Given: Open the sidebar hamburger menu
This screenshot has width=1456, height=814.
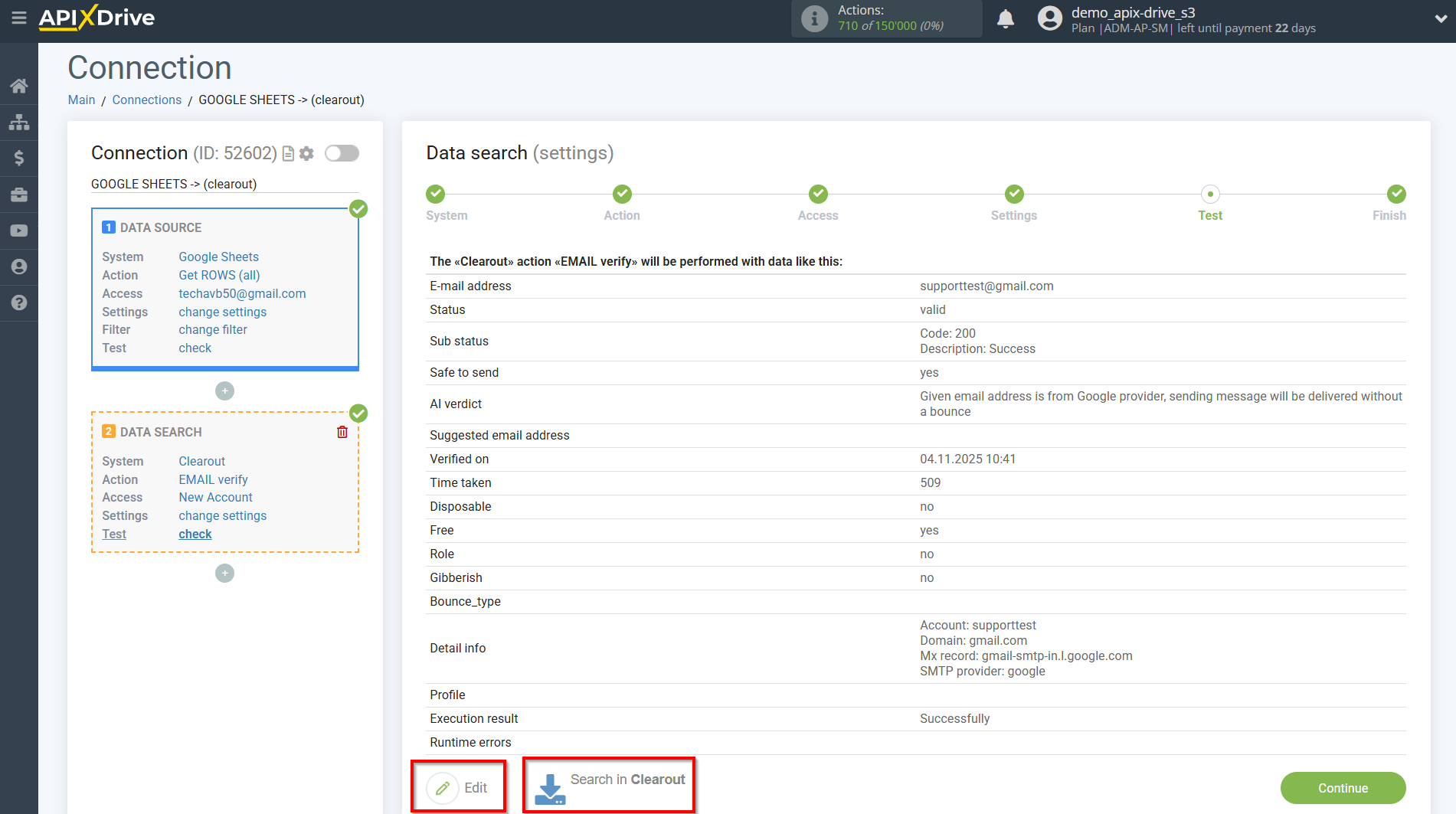Looking at the screenshot, I should pyautogui.click(x=19, y=18).
